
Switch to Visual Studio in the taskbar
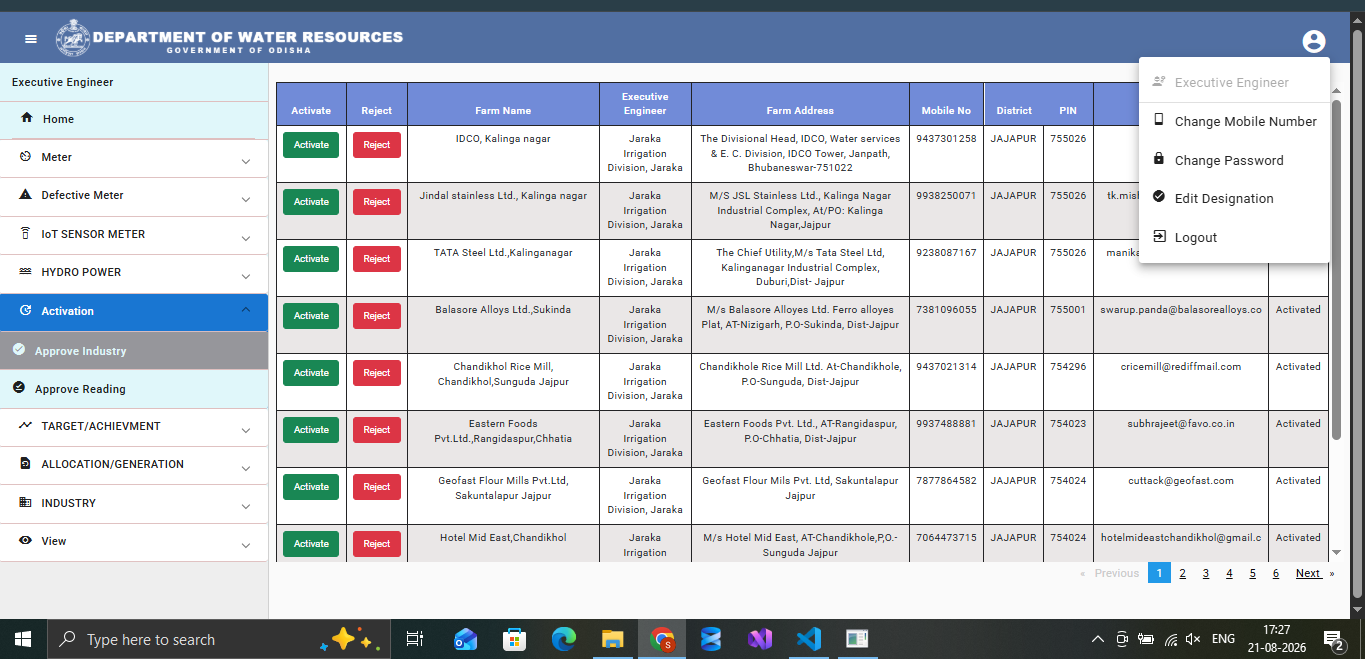[x=760, y=639]
